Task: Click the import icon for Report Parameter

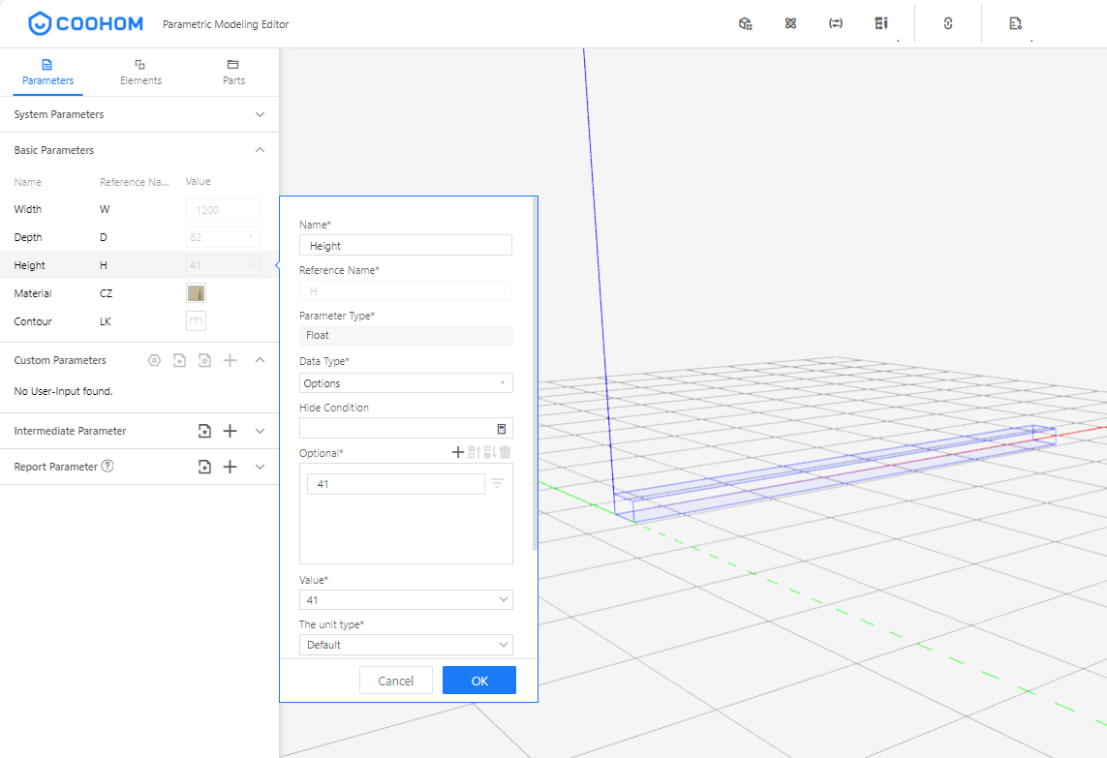Action: 205,467
